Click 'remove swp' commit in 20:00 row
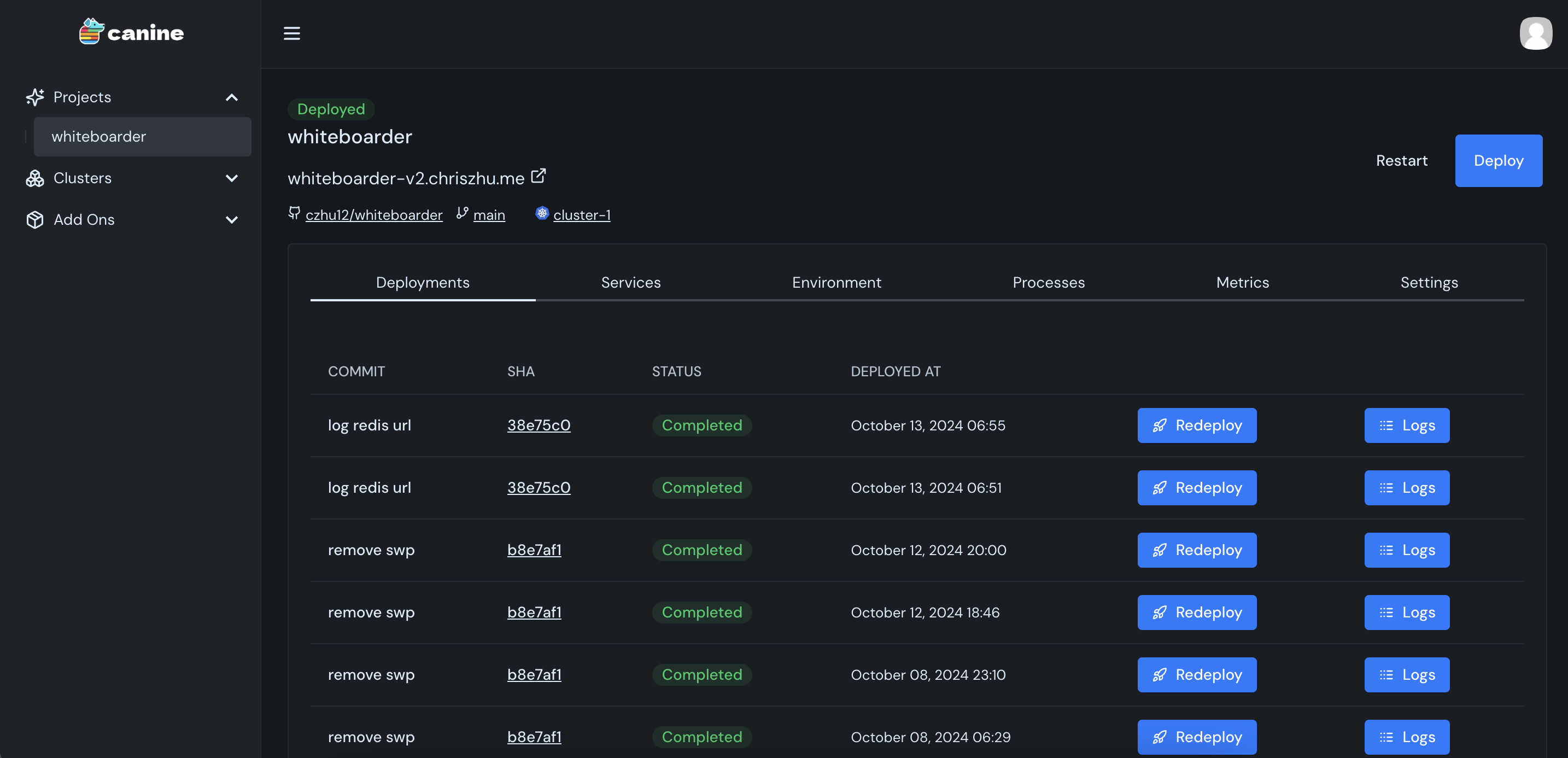 [x=371, y=550]
